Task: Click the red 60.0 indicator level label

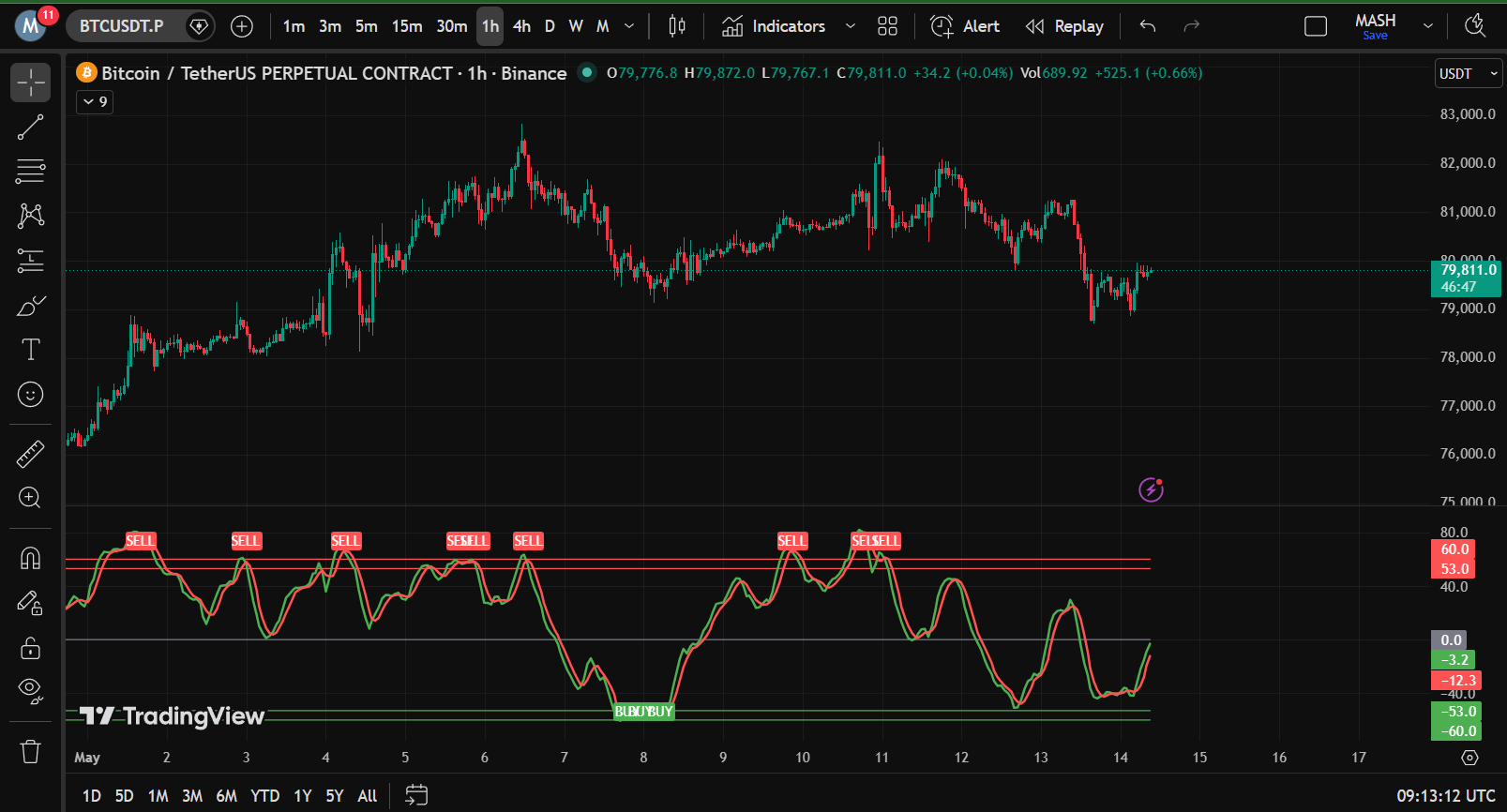Action: (1454, 549)
